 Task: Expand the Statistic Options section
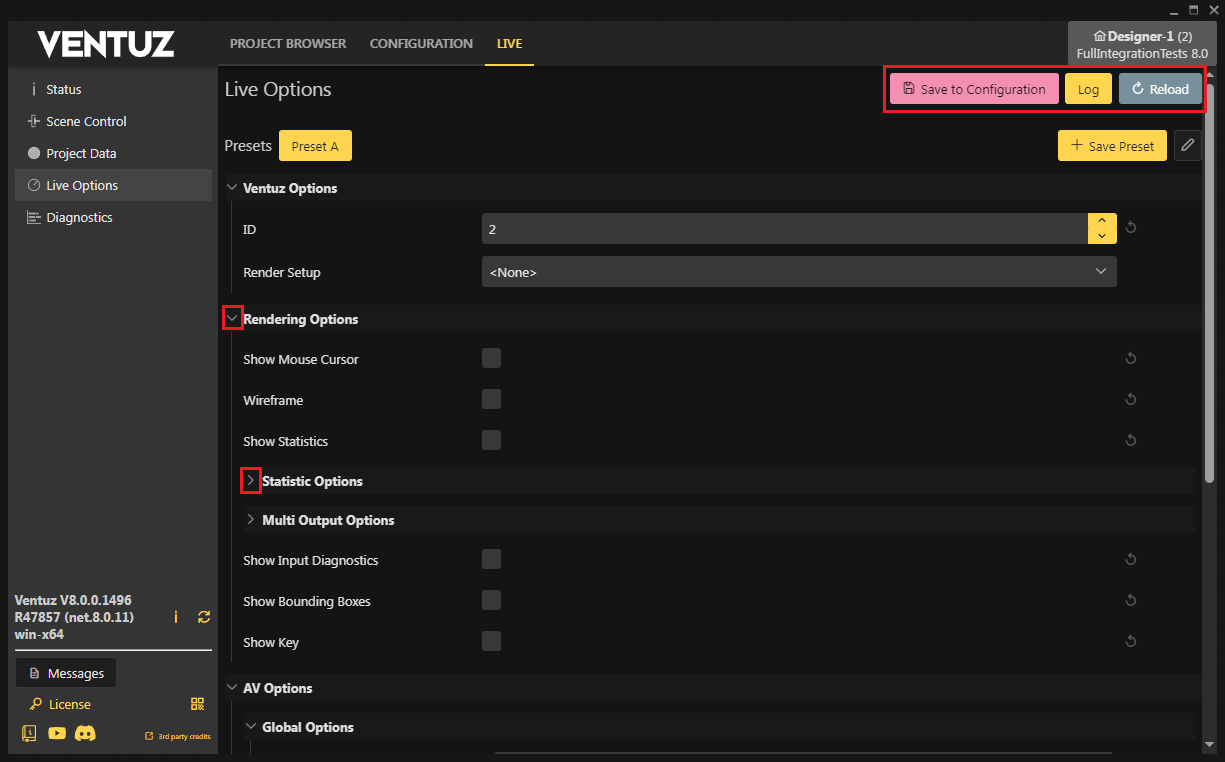point(251,481)
